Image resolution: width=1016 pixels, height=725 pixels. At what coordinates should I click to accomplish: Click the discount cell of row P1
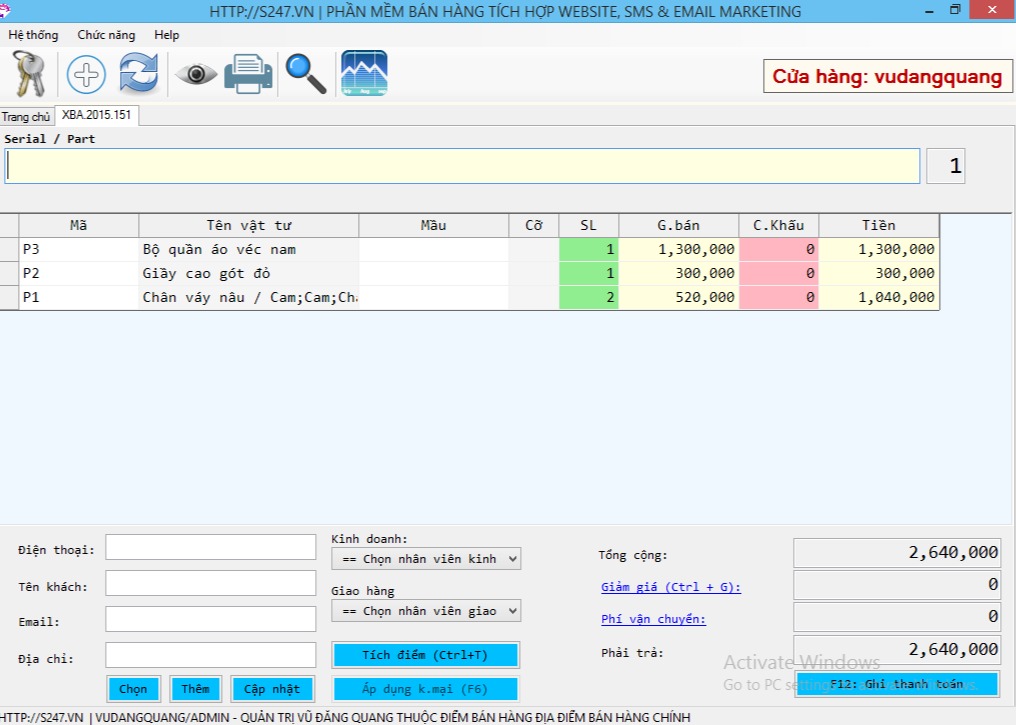click(779, 297)
